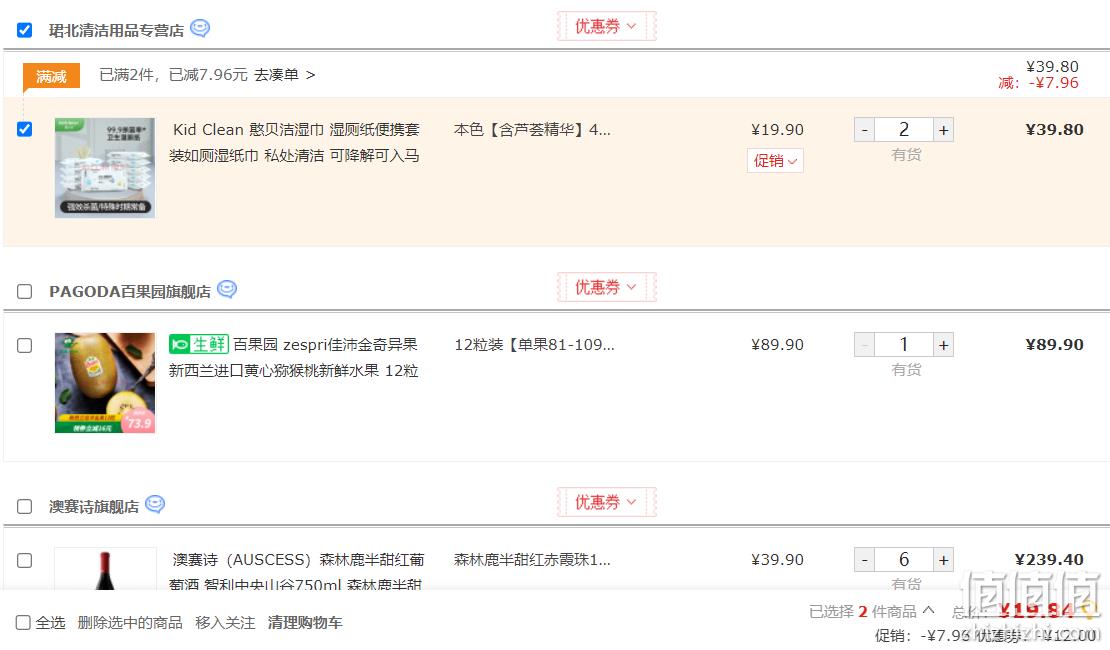This screenshot has height=650, width=1110.
Task: Click 移入关注 link
Action: (x=225, y=622)
